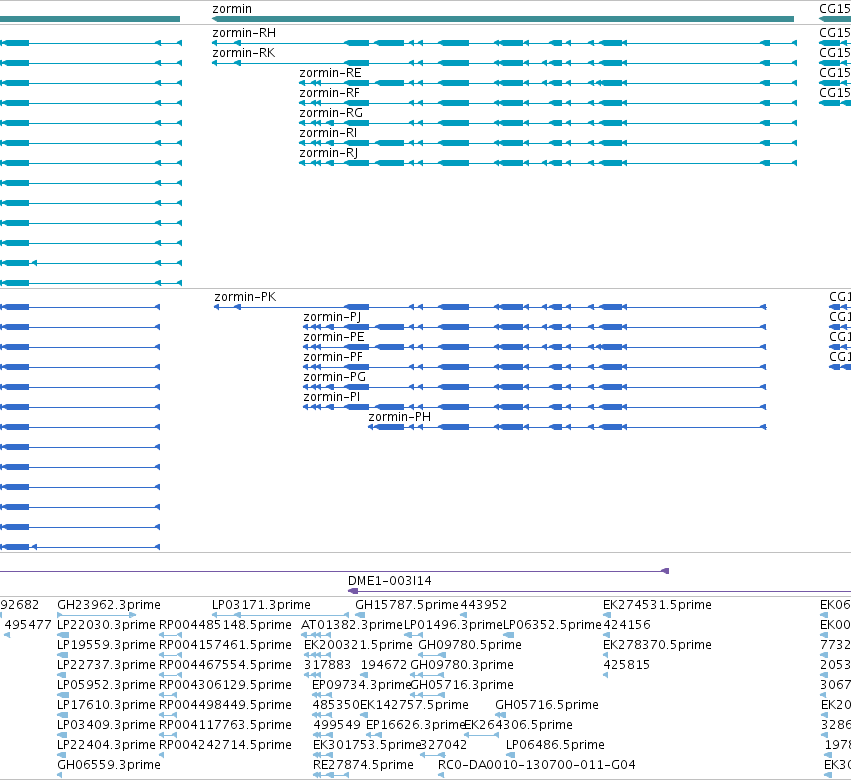851x780 pixels.
Task: Click the EK142757.5prime EST label
Action: pos(414,705)
